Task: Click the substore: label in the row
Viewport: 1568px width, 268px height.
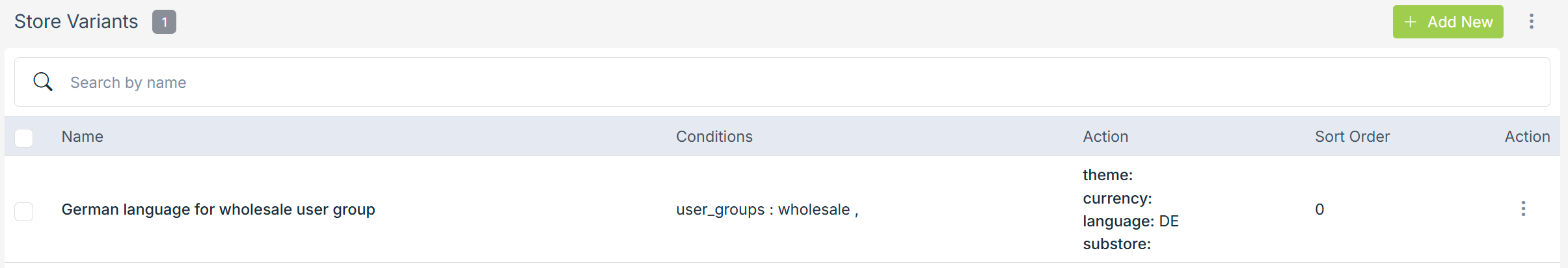Action: tap(1116, 244)
